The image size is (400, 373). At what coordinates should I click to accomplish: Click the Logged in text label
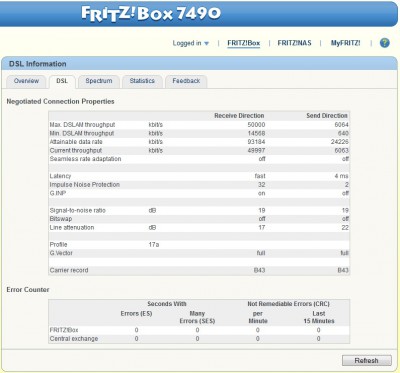coord(187,43)
